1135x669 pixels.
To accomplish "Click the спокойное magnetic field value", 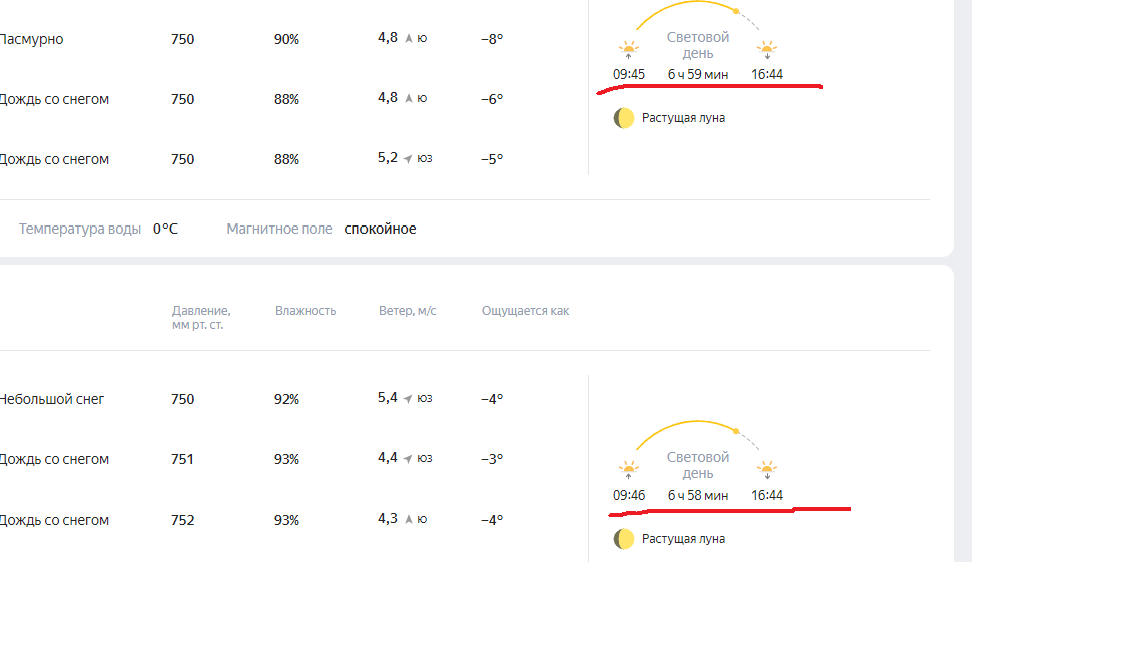I will 381,229.
